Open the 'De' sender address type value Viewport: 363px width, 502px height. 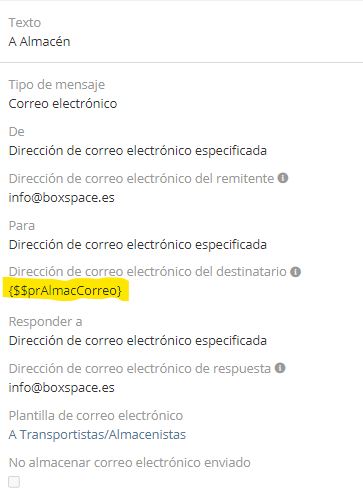pyautogui.click(x=138, y=151)
